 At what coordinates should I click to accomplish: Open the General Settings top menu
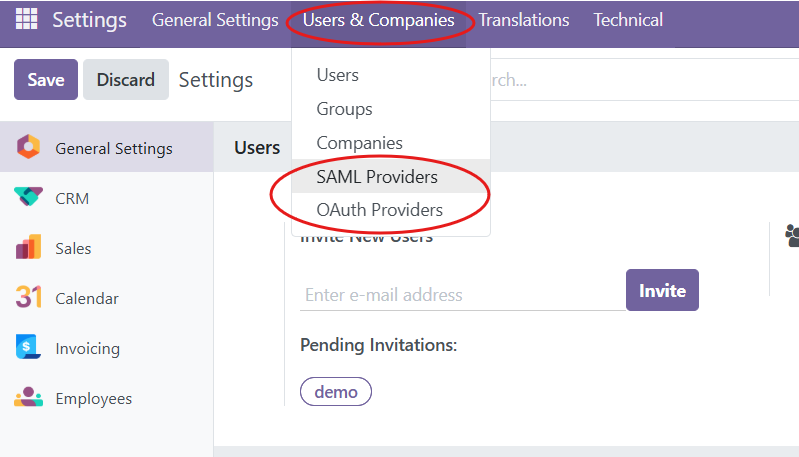[x=215, y=20]
